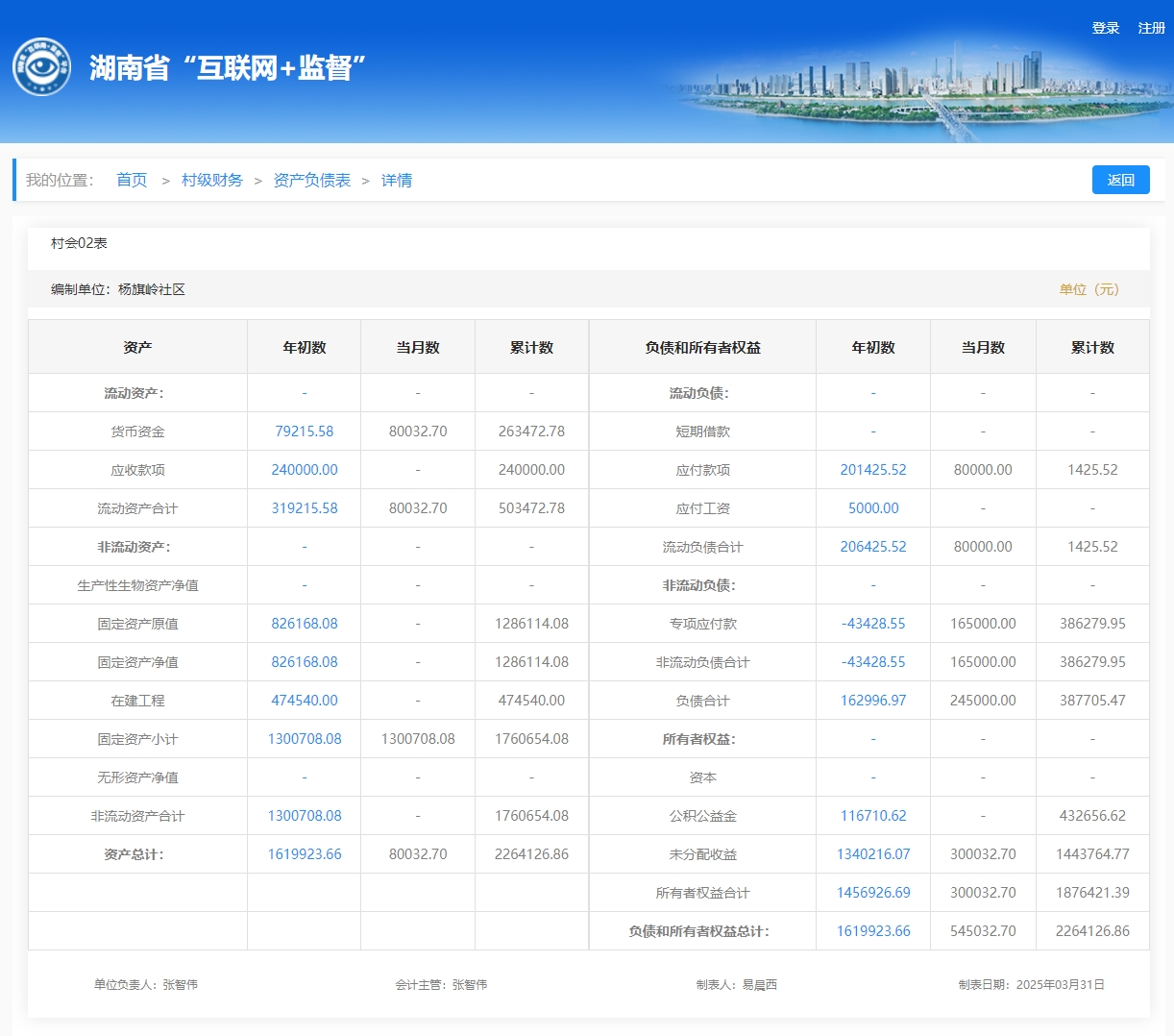Open 所有者权益合计 年初数 1456926.69
This screenshot has height=1036, width=1174.
tap(873, 893)
